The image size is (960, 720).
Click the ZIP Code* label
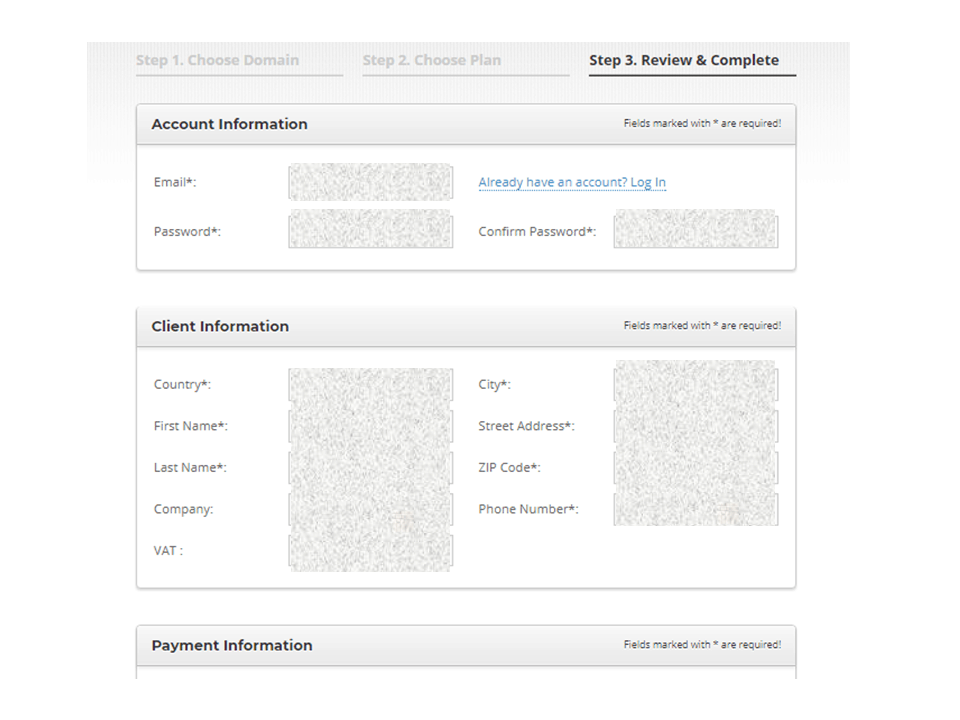(509, 468)
